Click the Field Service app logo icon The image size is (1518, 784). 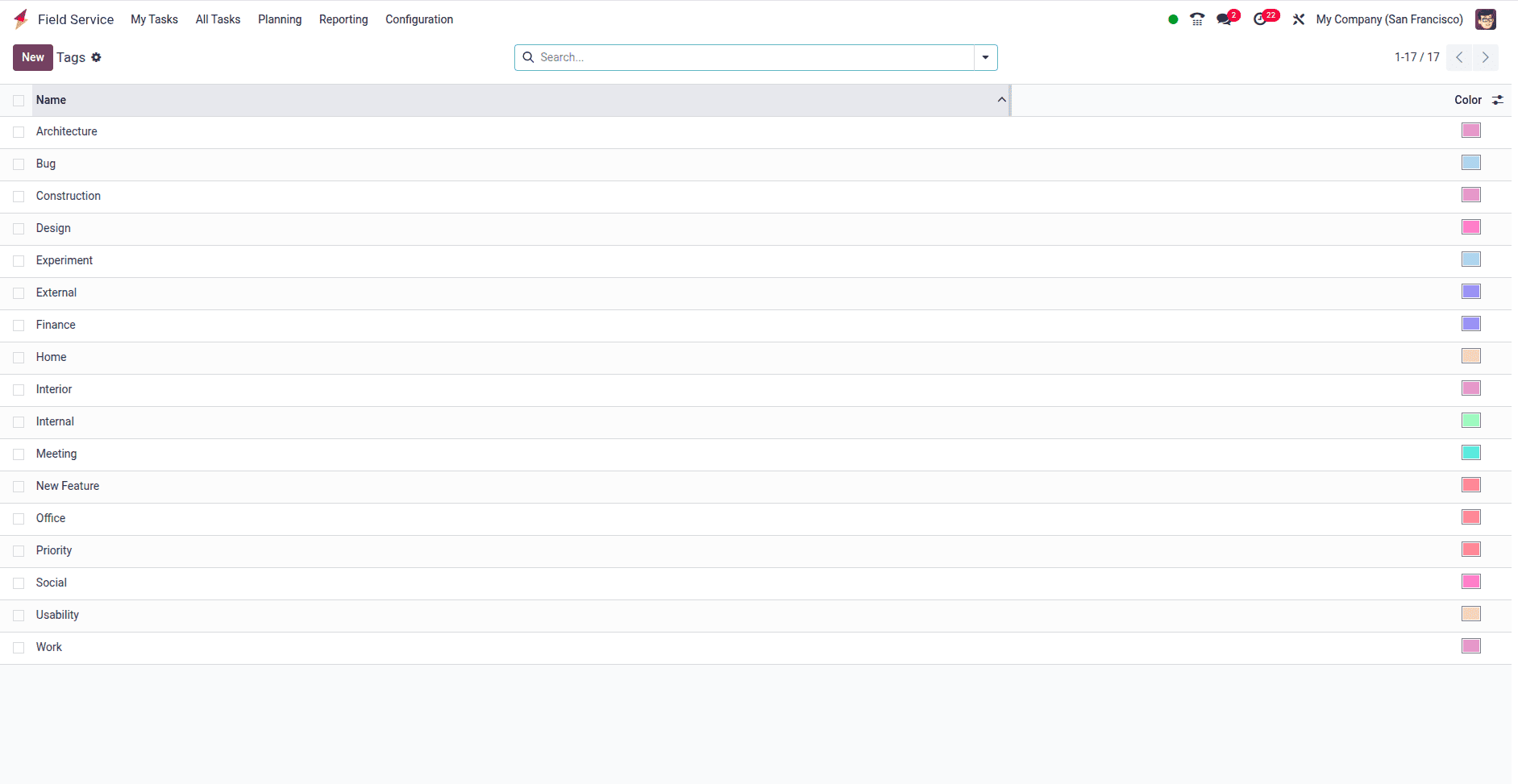pyautogui.click(x=21, y=19)
